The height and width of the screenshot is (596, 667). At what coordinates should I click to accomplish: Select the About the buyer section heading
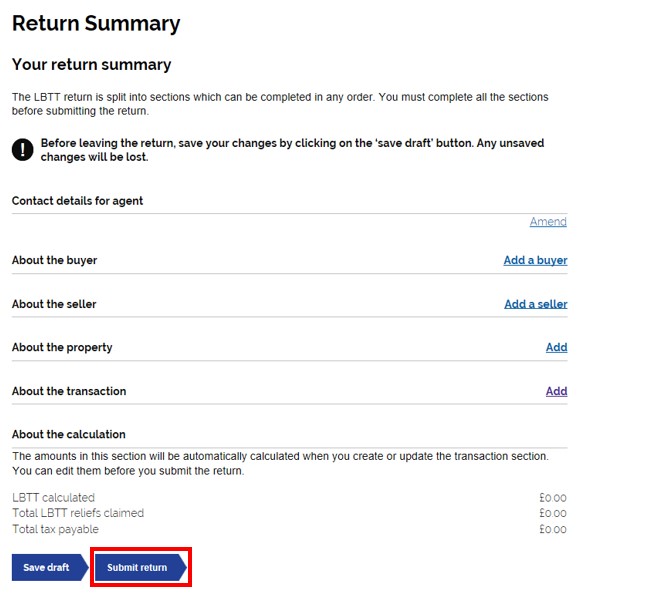click(x=54, y=260)
